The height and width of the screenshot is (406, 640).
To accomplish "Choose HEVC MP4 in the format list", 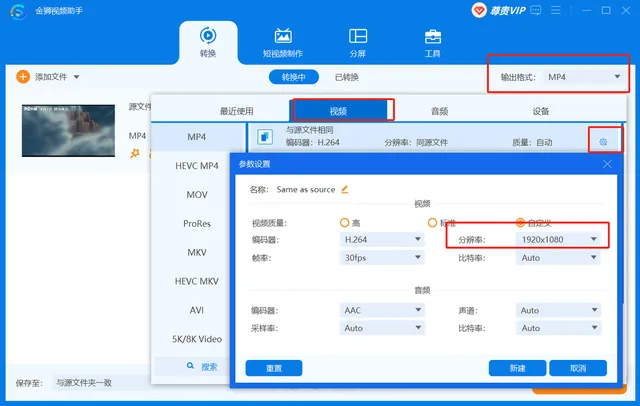I will click(x=197, y=166).
